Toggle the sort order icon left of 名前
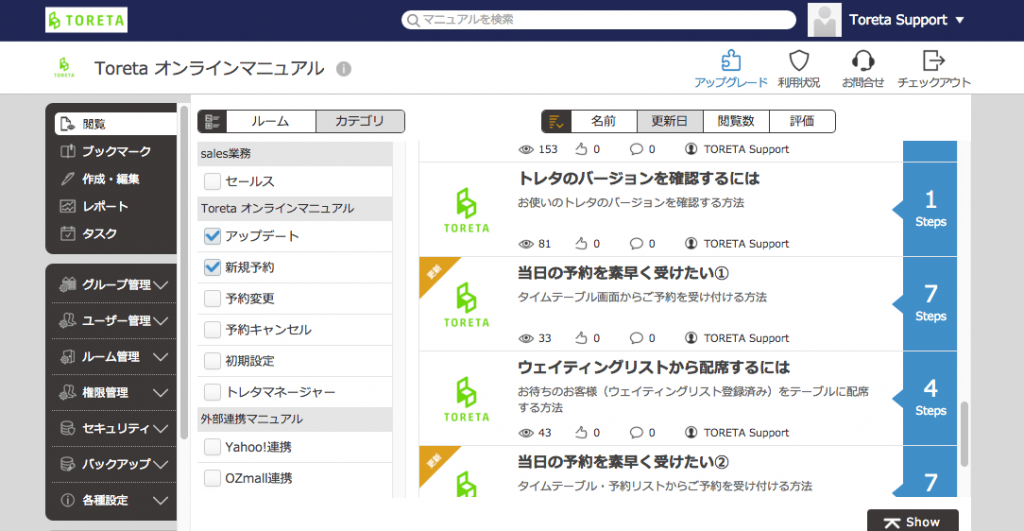The height and width of the screenshot is (531, 1024). click(556, 121)
